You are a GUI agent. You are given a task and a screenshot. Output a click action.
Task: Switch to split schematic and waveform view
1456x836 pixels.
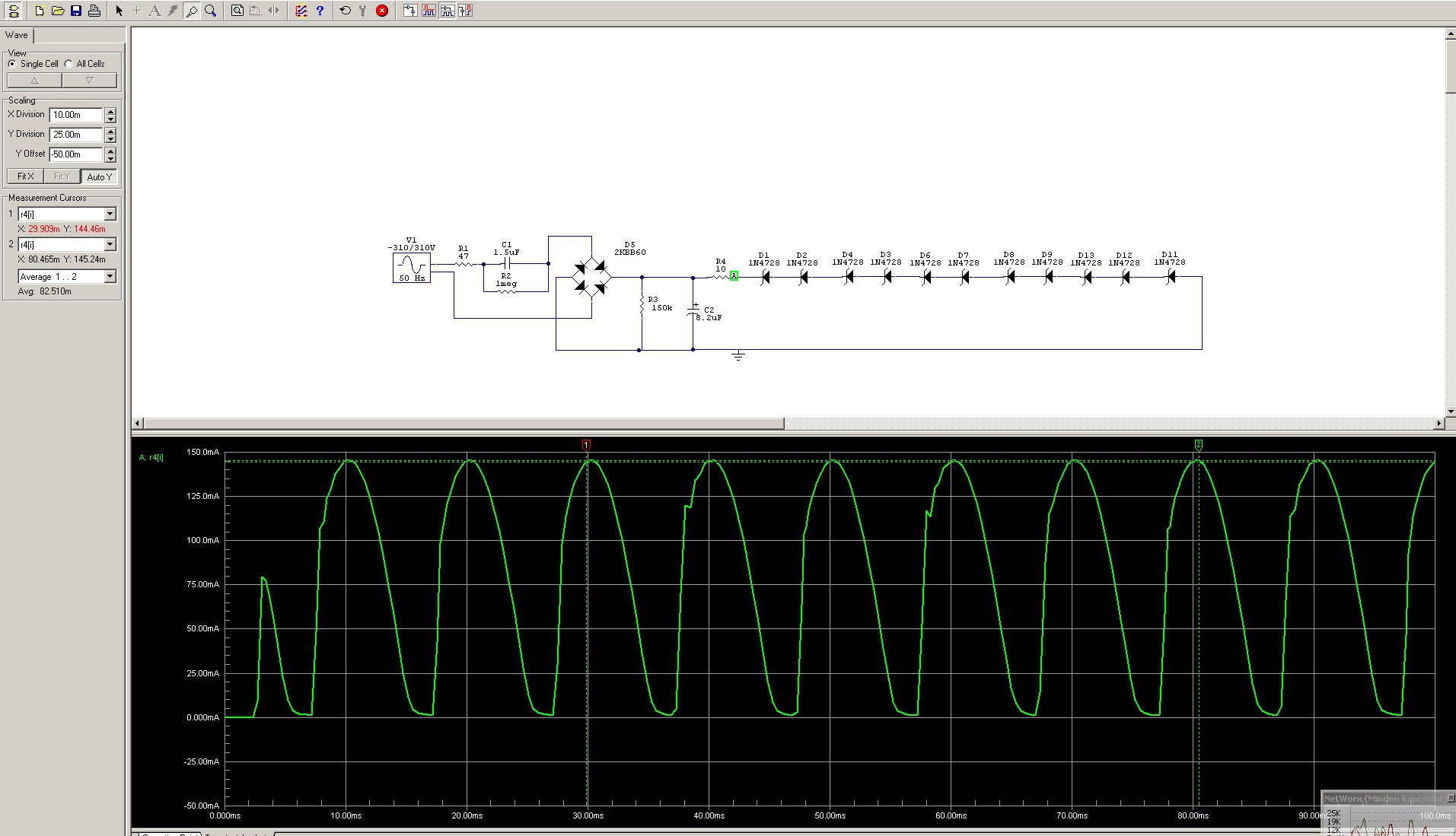coord(447,11)
